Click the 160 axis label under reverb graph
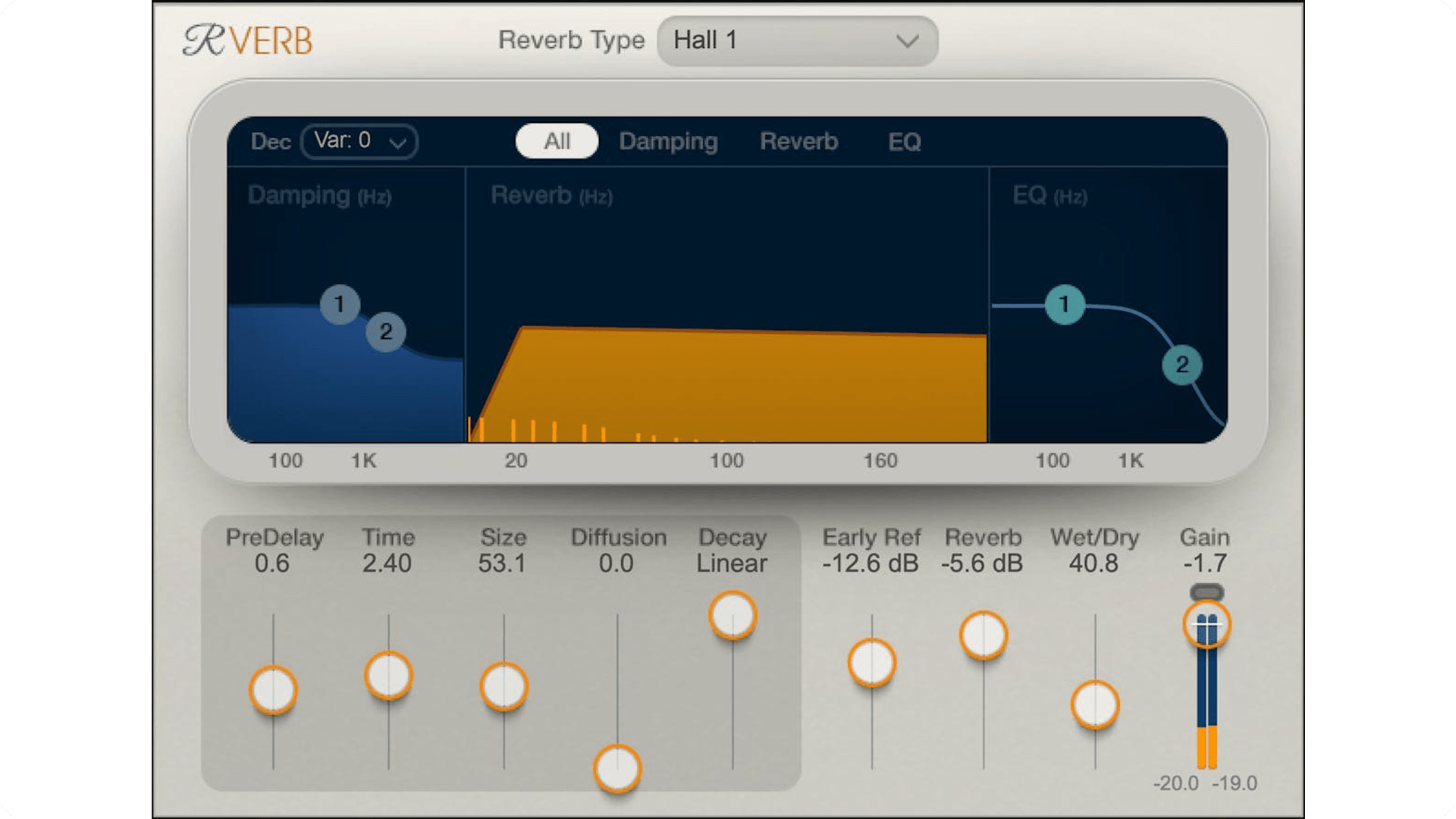Viewport: 1456px width, 819px height. pos(880,460)
